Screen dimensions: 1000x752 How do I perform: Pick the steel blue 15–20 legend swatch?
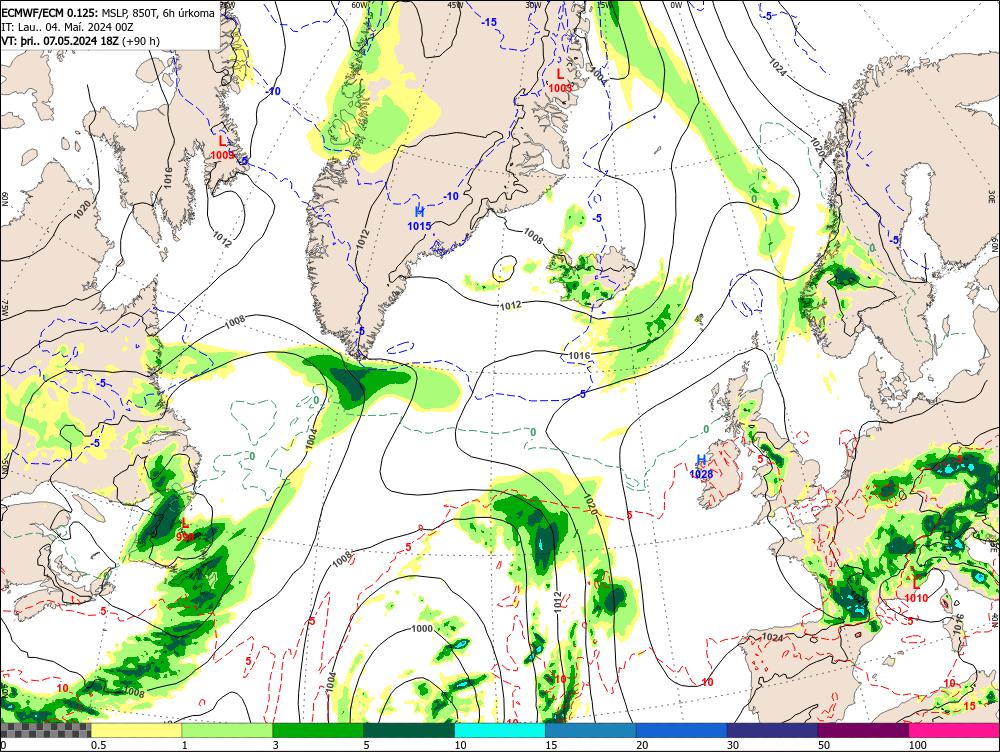[591, 730]
